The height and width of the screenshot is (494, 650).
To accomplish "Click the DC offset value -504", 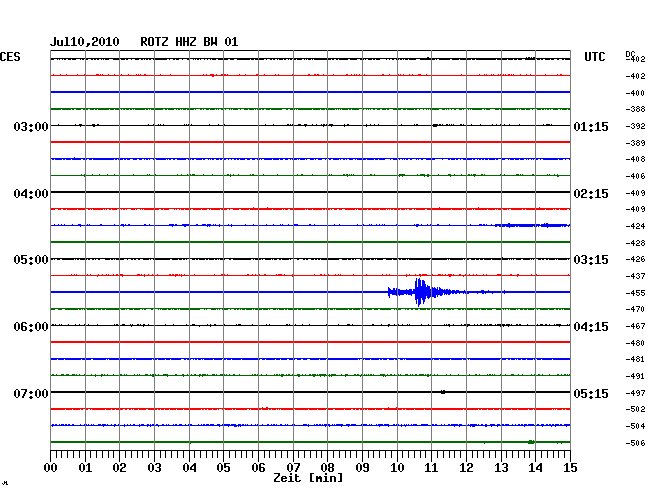I will [x=635, y=426].
